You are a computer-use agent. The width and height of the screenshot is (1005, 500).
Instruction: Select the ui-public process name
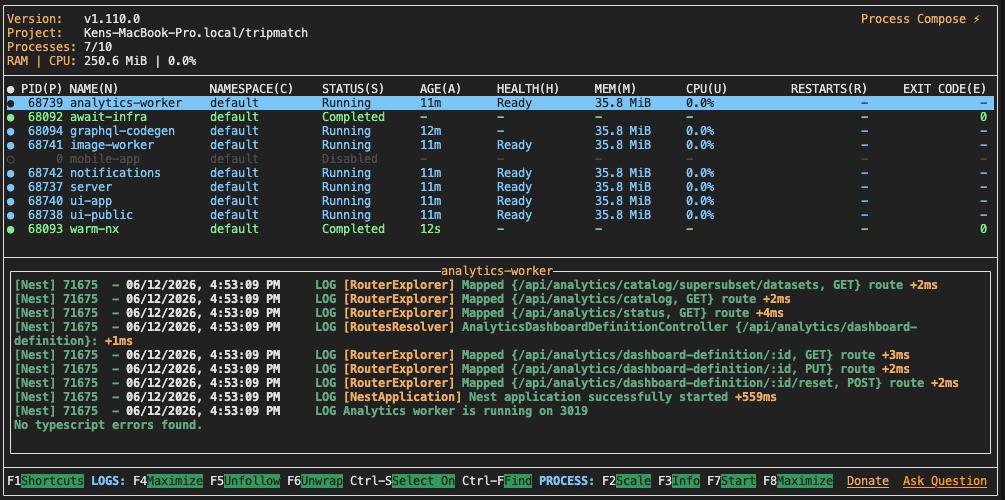pos(101,215)
